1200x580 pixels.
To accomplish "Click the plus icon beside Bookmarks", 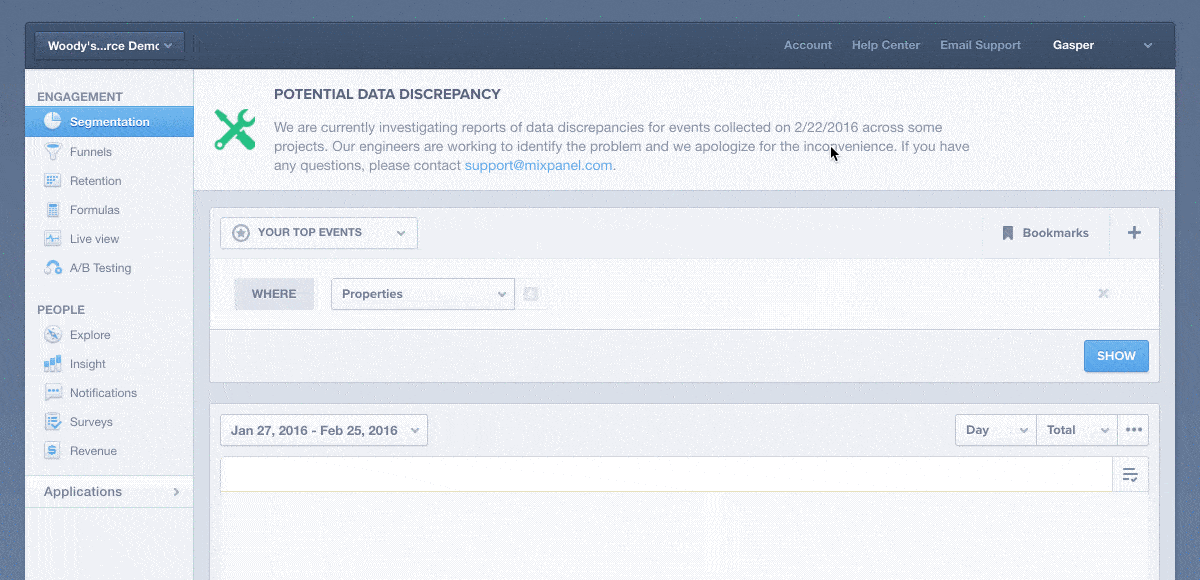I will tap(1134, 233).
